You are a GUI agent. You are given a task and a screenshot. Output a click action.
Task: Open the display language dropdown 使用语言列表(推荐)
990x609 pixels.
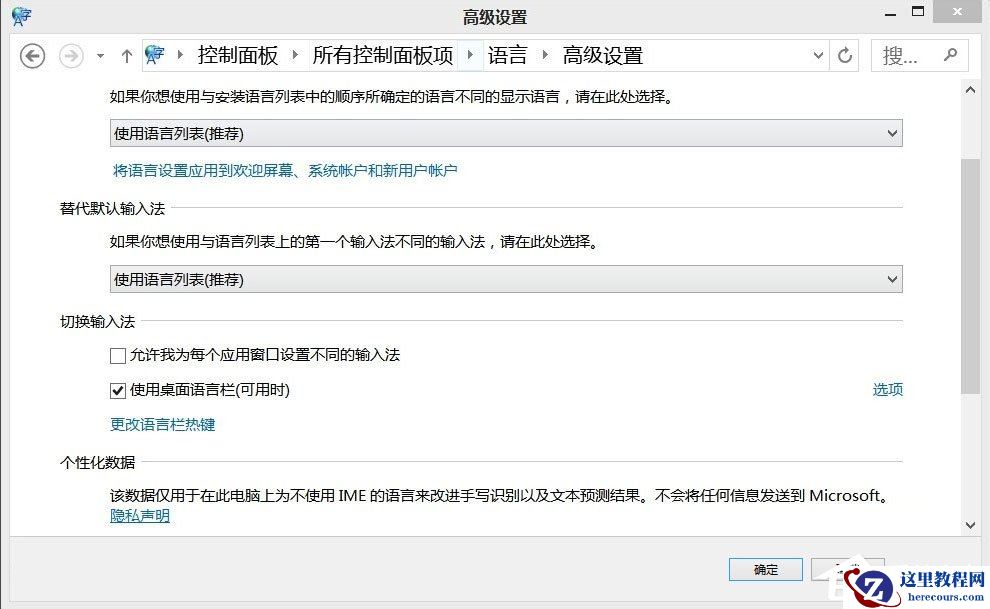[891, 132]
